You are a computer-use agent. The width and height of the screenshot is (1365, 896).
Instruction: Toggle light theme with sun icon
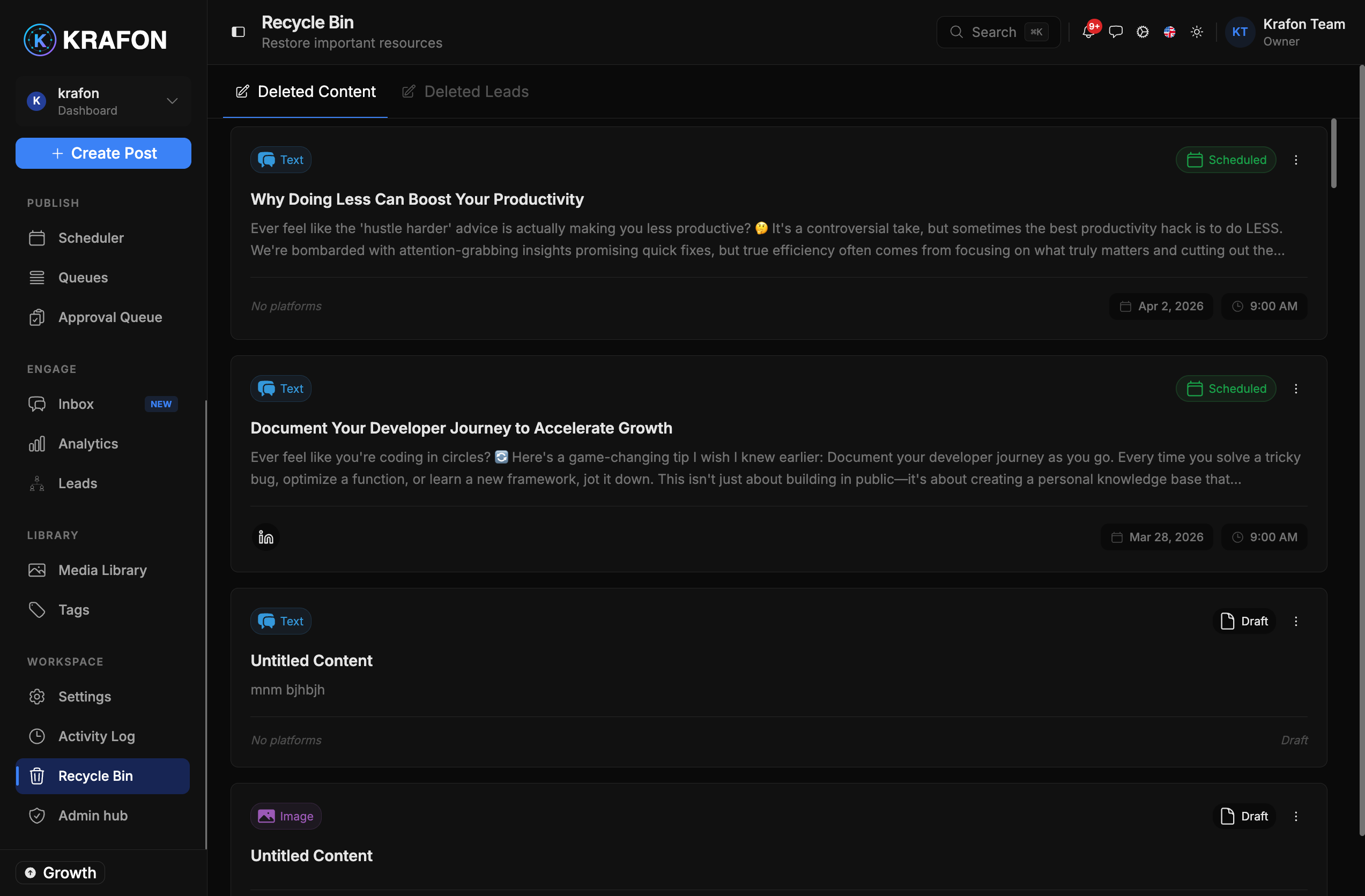point(1197,32)
